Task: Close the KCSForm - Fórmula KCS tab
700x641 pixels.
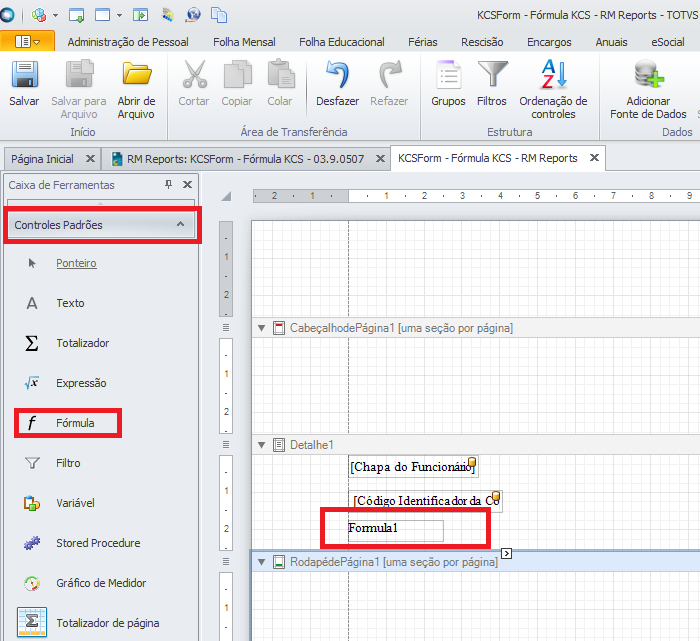Action: click(x=594, y=158)
